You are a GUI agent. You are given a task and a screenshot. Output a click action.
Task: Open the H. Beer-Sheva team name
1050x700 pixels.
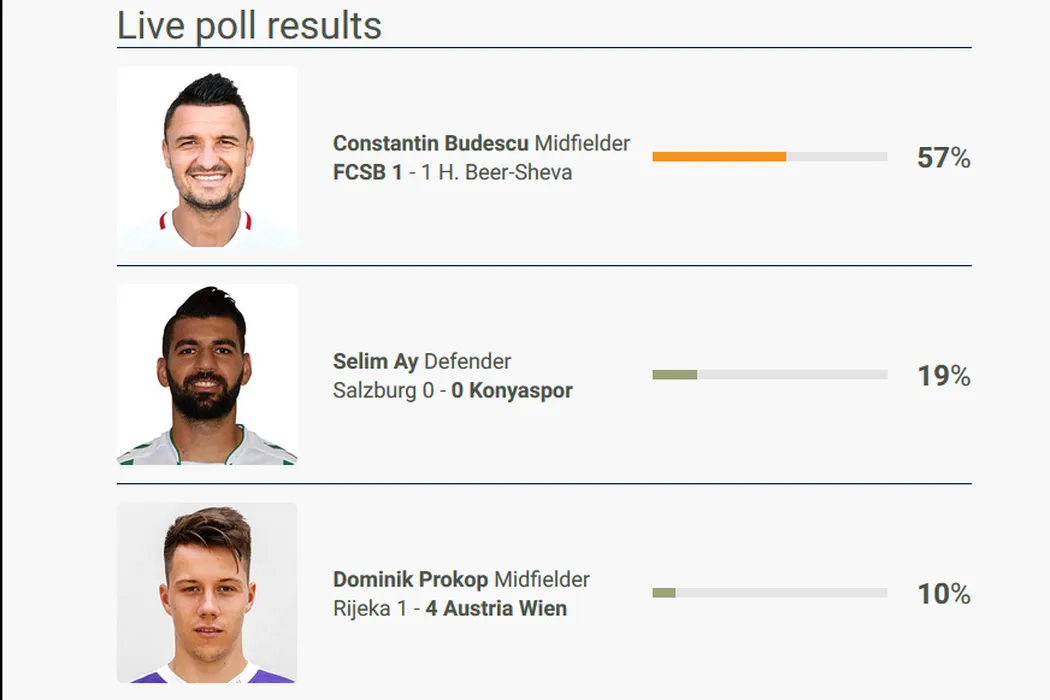[505, 172]
